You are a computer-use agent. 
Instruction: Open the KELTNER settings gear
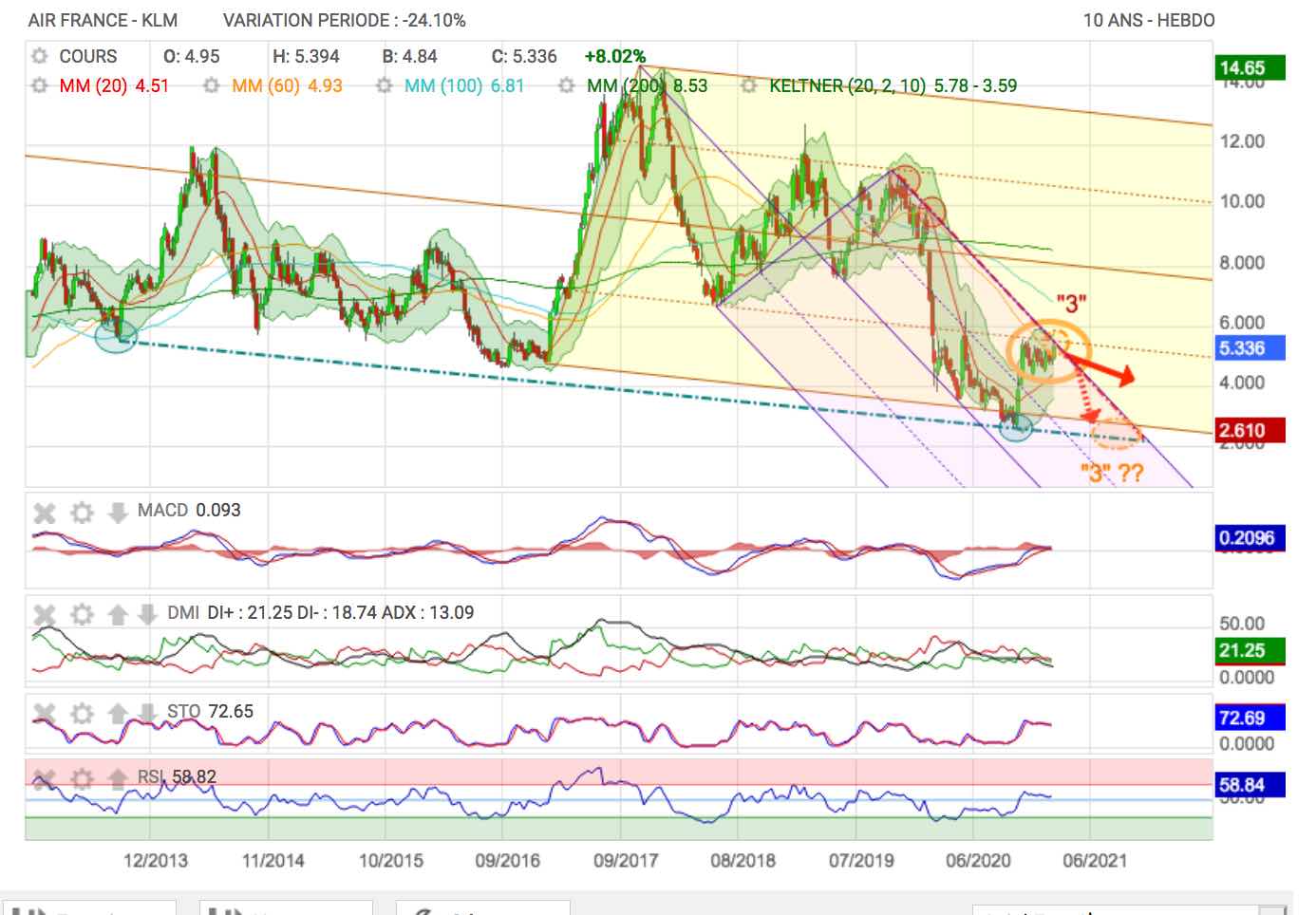pyautogui.click(x=748, y=85)
